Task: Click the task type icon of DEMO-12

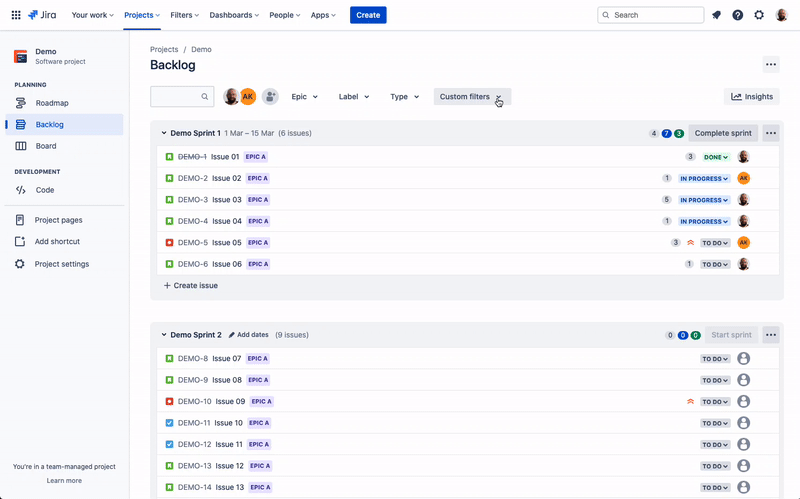Action: (x=169, y=444)
